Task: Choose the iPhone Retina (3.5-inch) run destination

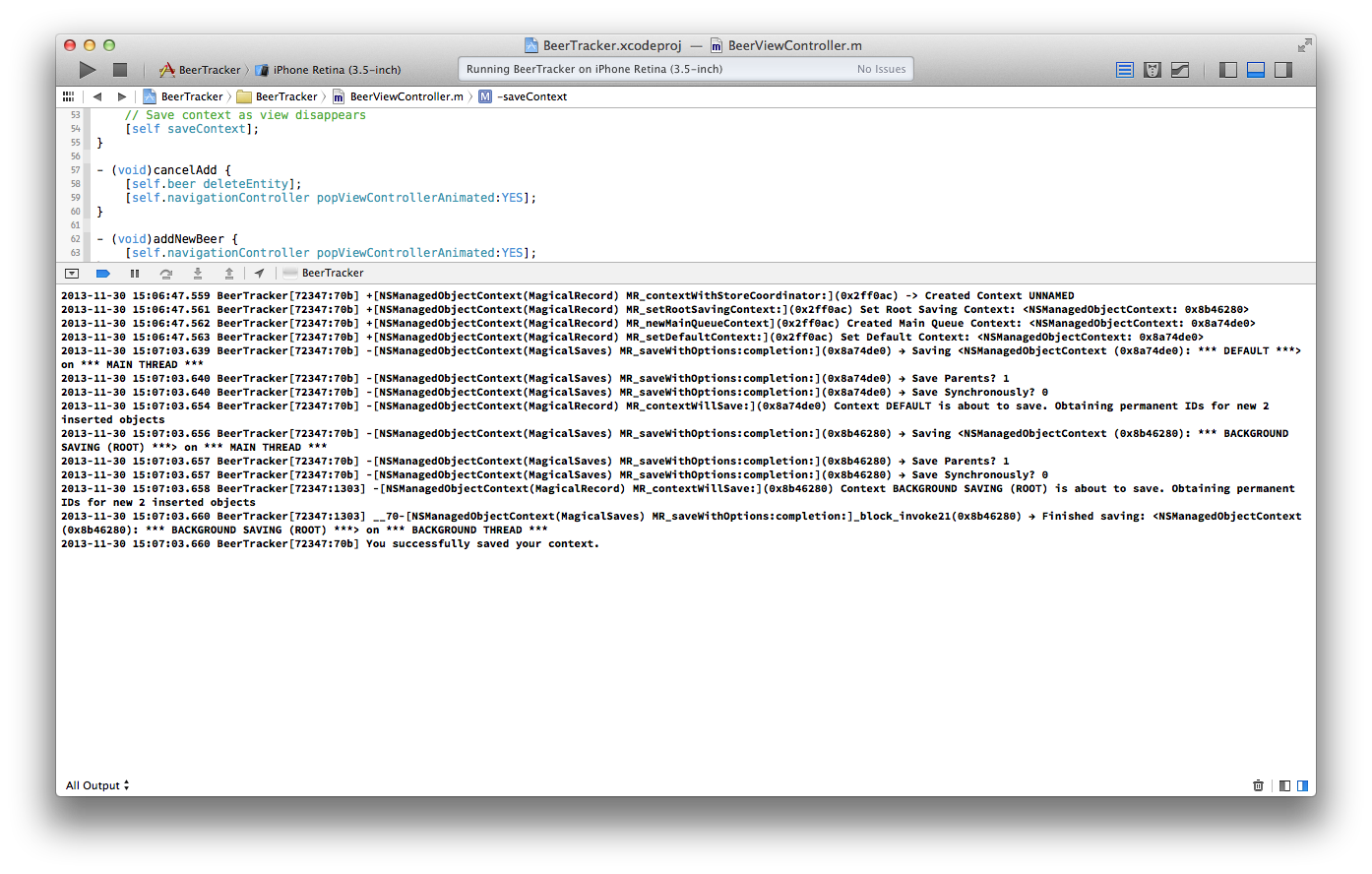Action: pos(328,70)
